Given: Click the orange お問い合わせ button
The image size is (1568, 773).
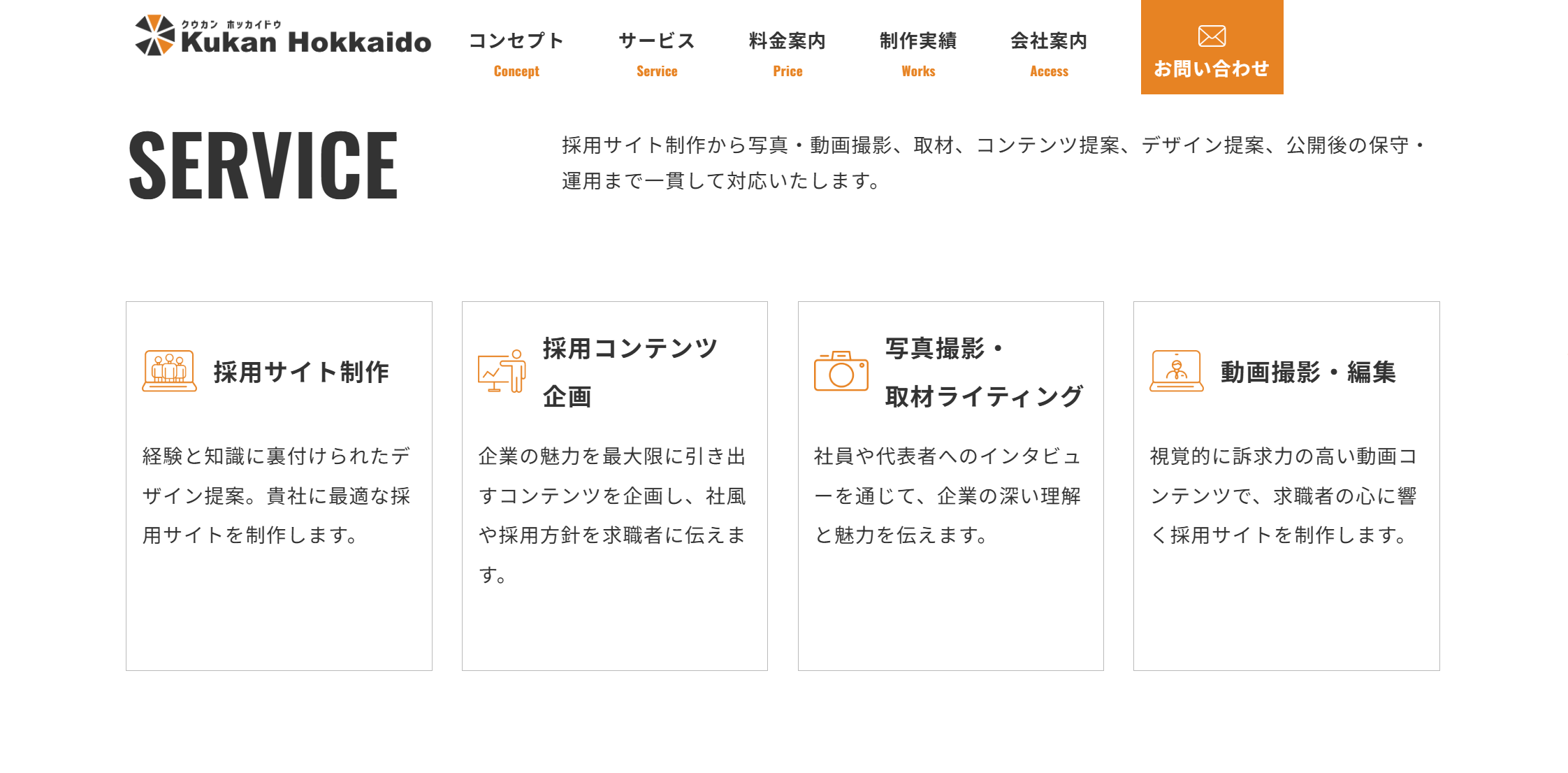Looking at the screenshot, I should coord(1212,47).
